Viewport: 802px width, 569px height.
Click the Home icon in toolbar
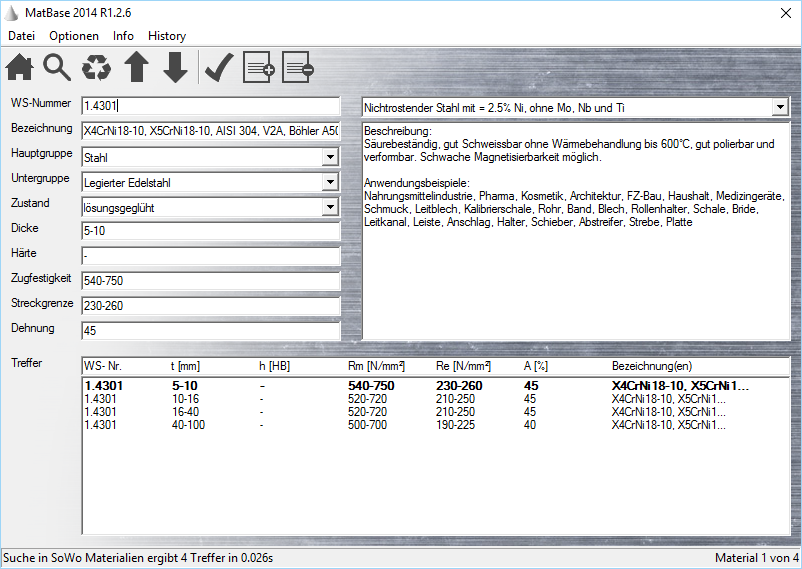coord(19,68)
